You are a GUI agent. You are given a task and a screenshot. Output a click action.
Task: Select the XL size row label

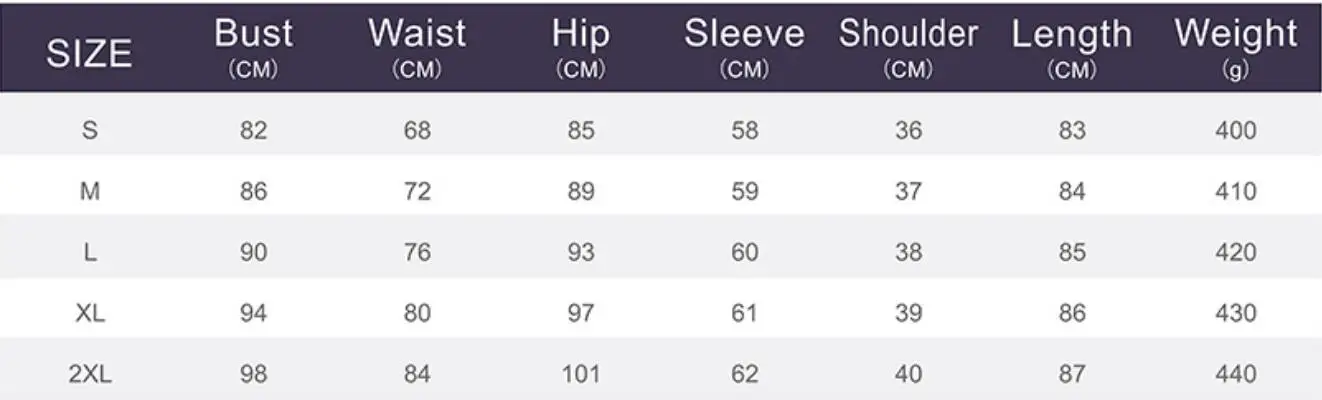(89, 314)
